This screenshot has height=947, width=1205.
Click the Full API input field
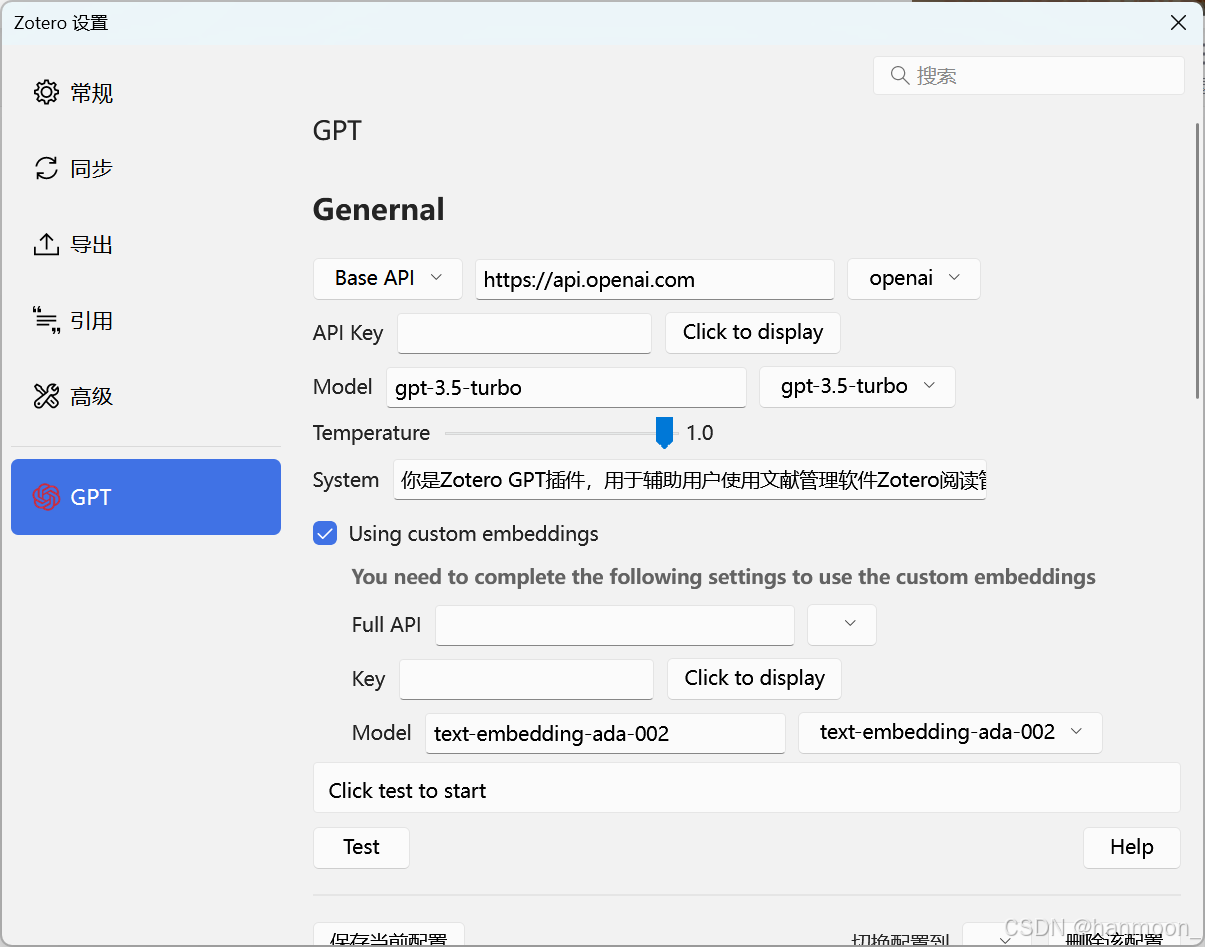(x=615, y=625)
